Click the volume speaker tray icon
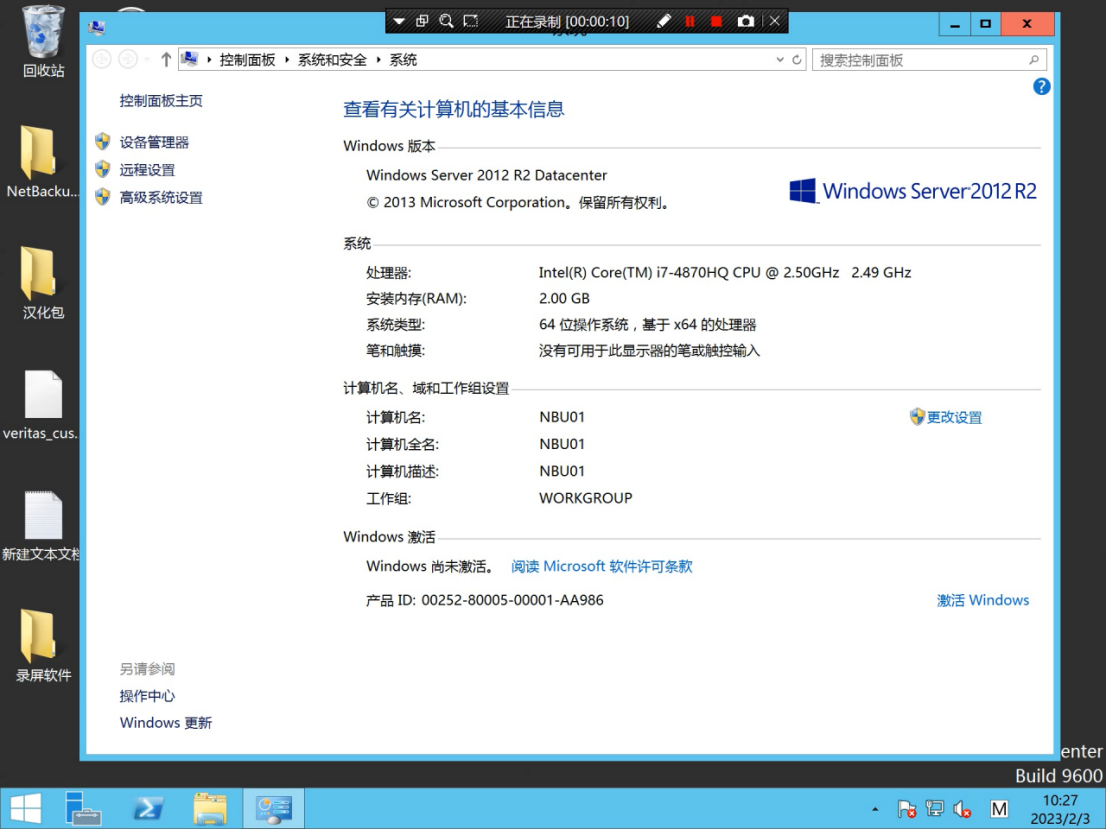The width and height of the screenshot is (1106, 830). [962, 809]
